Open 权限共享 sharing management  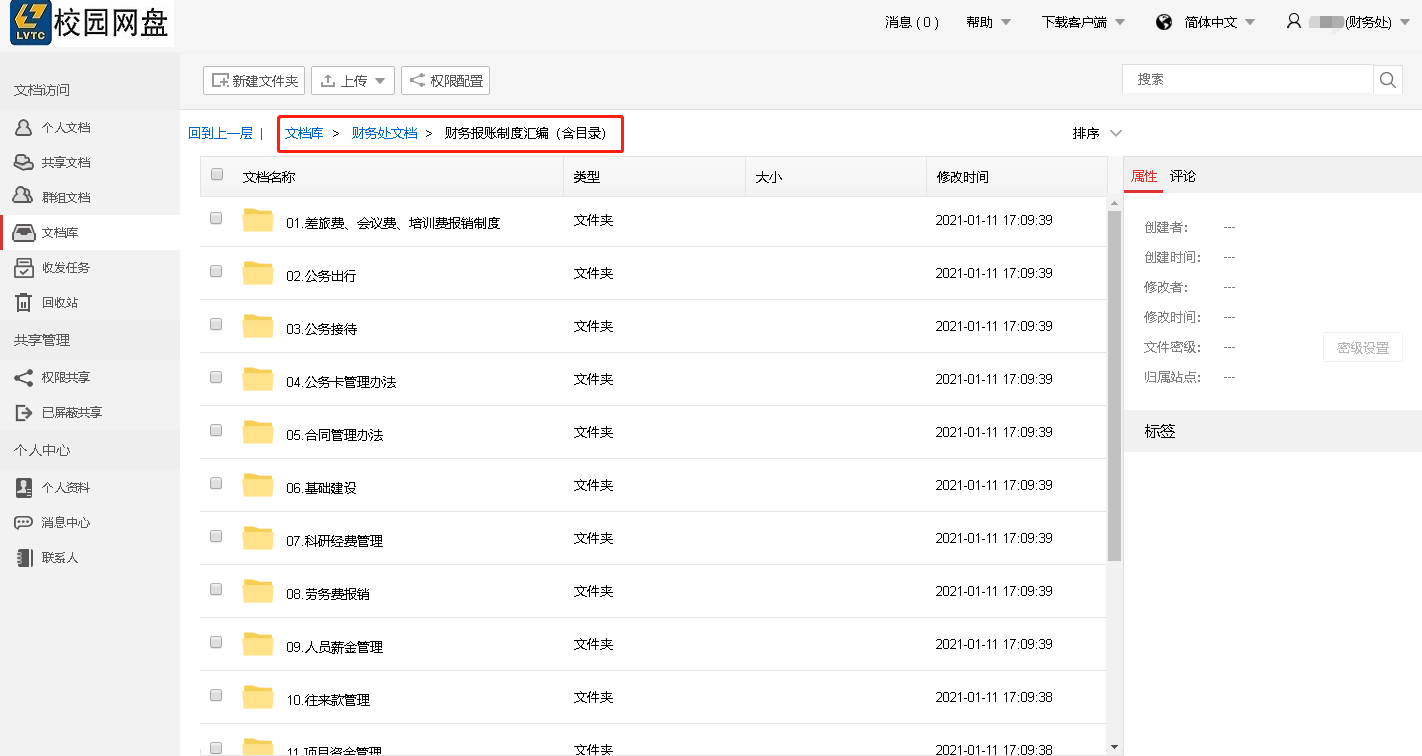pyautogui.click(x=65, y=378)
